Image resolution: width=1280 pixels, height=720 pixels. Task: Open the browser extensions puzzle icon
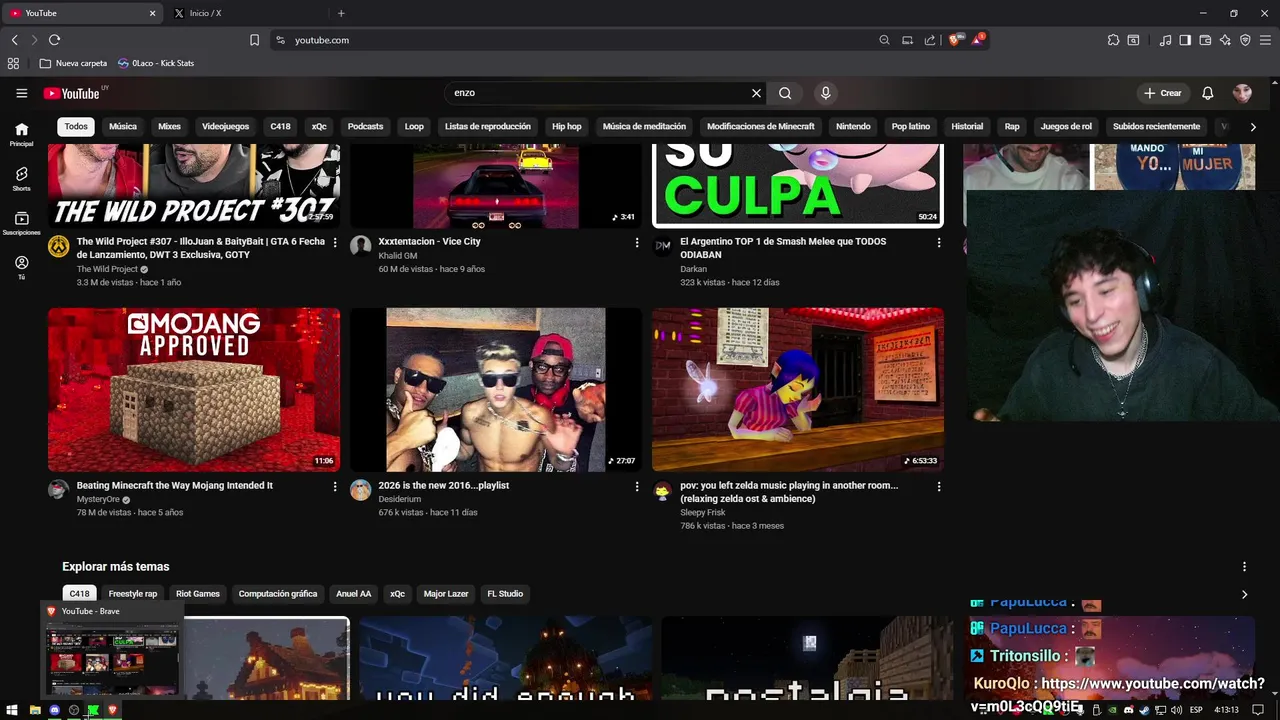point(1113,40)
